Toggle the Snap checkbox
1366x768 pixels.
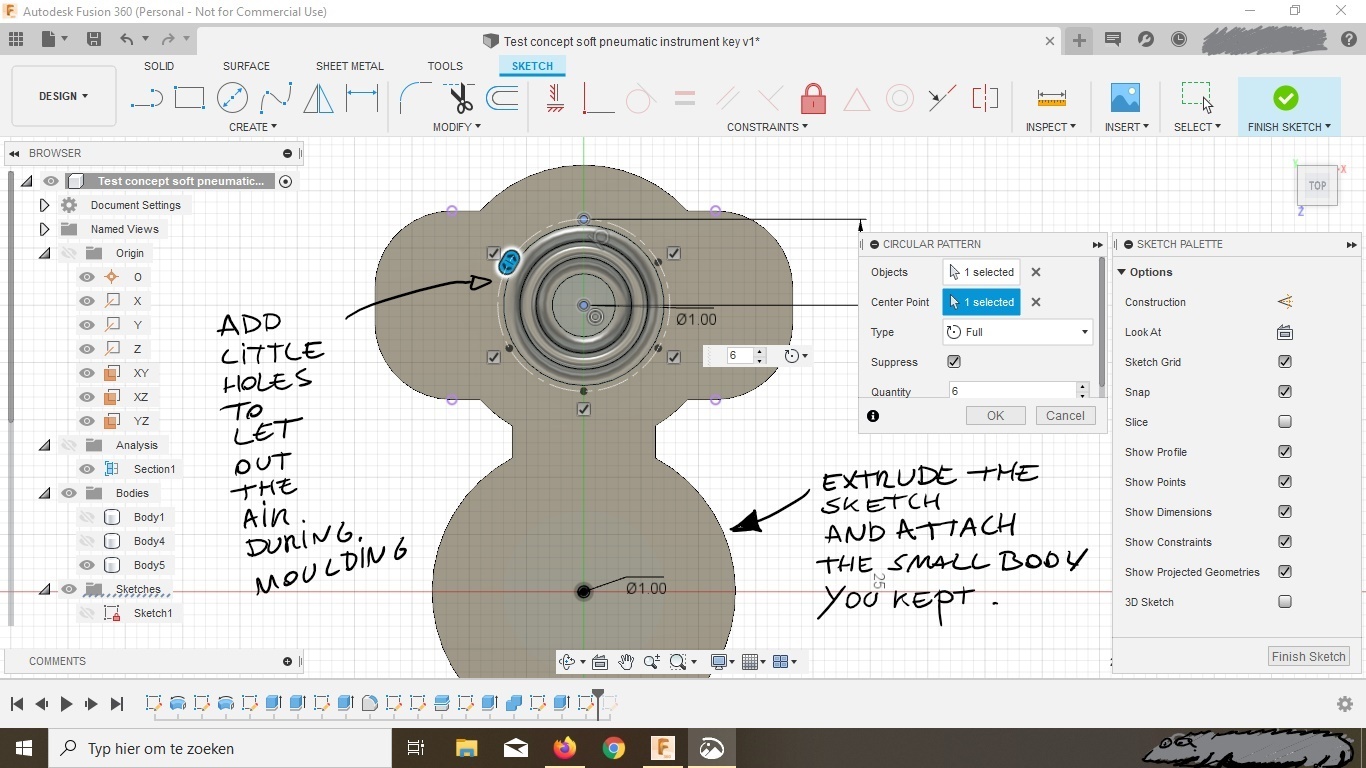1285,392
